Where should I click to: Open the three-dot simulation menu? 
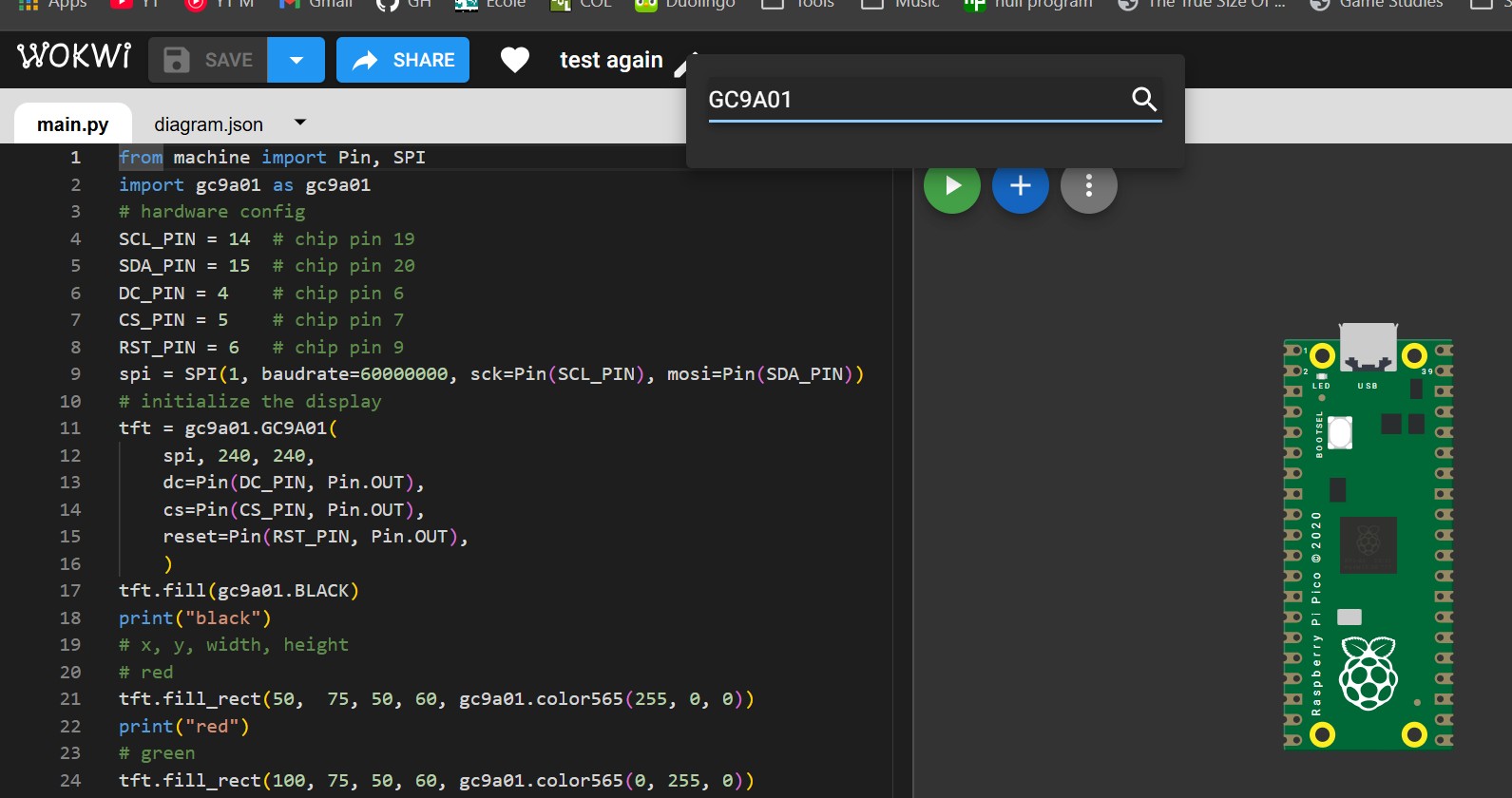(x=1088, y=185)
